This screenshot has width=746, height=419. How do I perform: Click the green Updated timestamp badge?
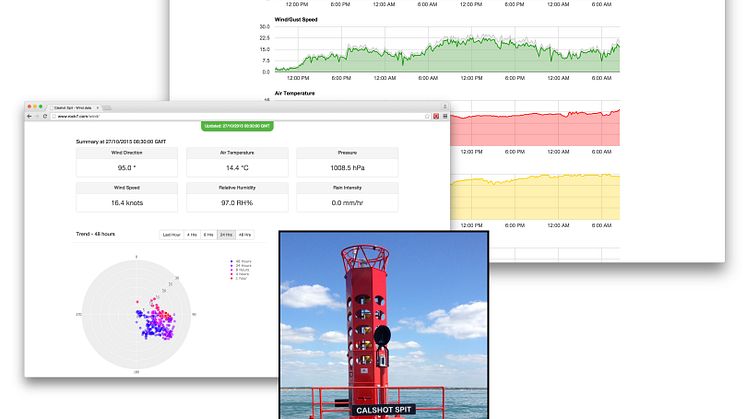click(237, 126)
